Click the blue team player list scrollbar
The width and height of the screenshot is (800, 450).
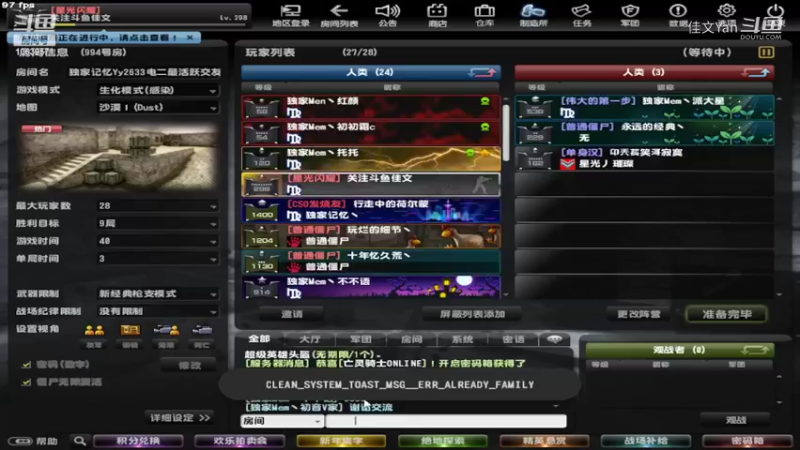506,134
